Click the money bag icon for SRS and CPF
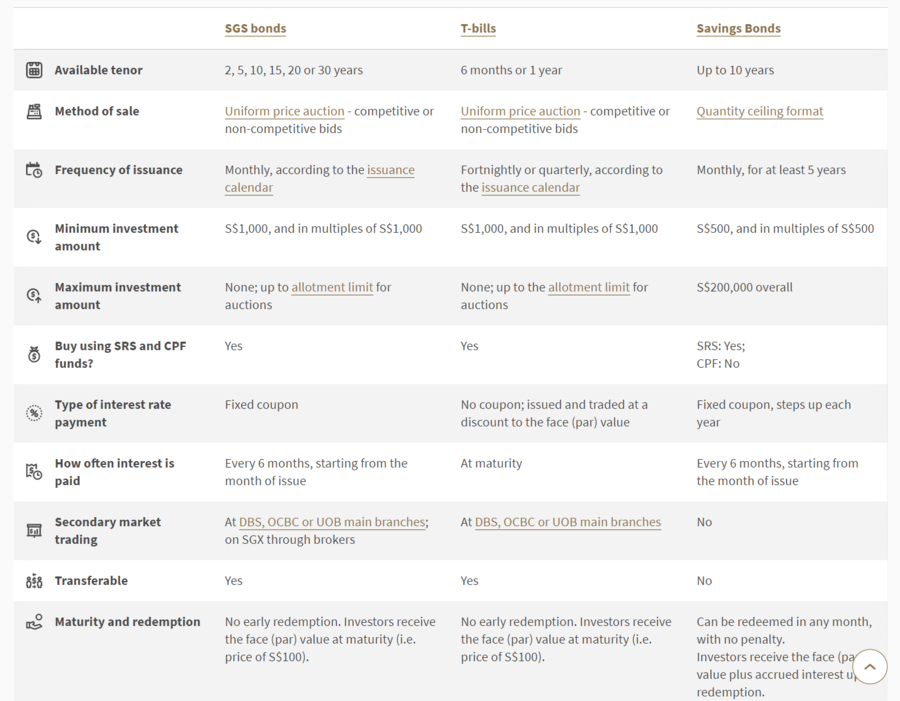The width and height of the screenshot is (900, 701). [x=34, y=354]
